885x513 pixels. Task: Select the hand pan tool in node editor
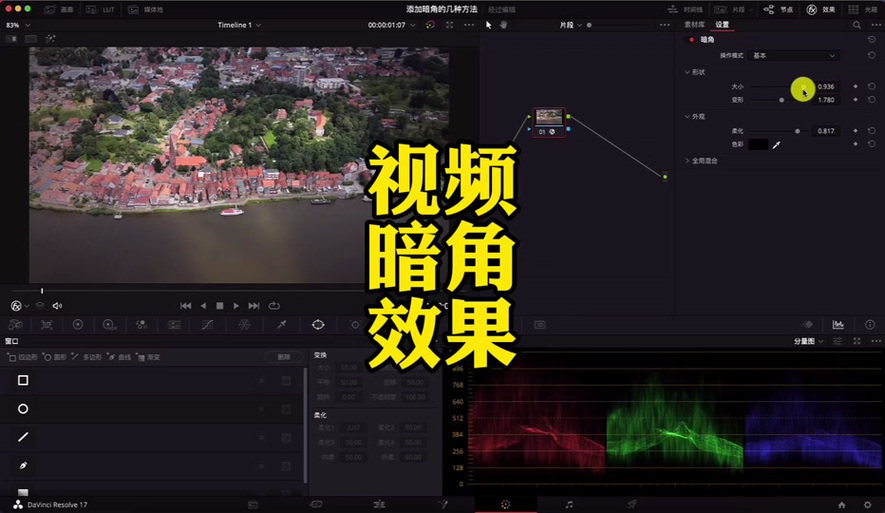[503, 25]
